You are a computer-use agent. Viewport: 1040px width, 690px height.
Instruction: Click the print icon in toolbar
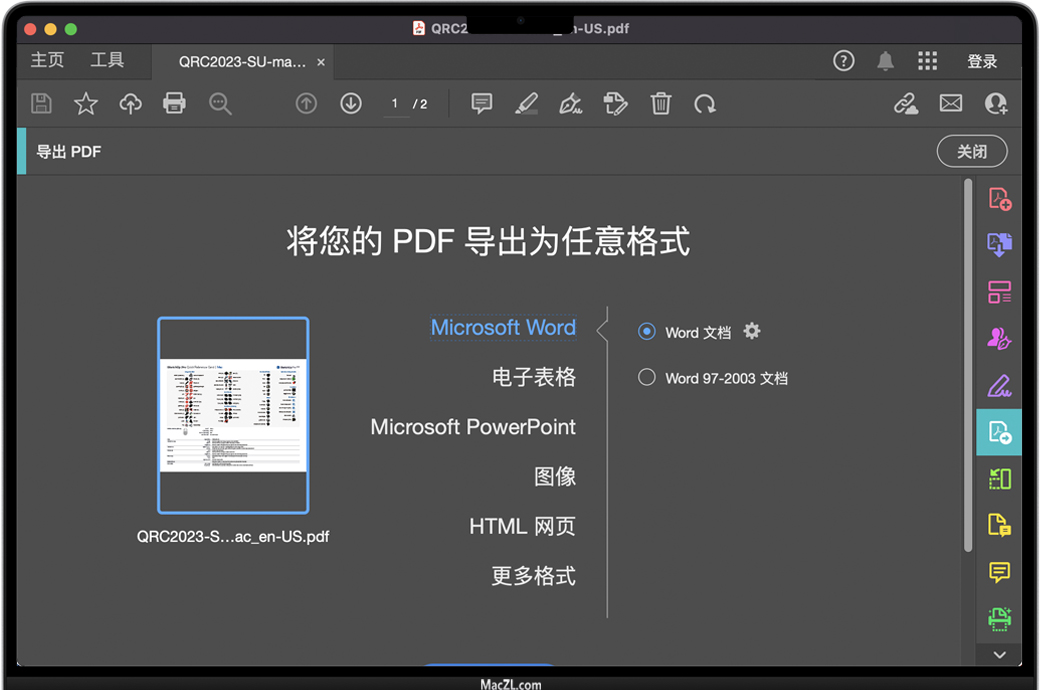tap(174, 103)
